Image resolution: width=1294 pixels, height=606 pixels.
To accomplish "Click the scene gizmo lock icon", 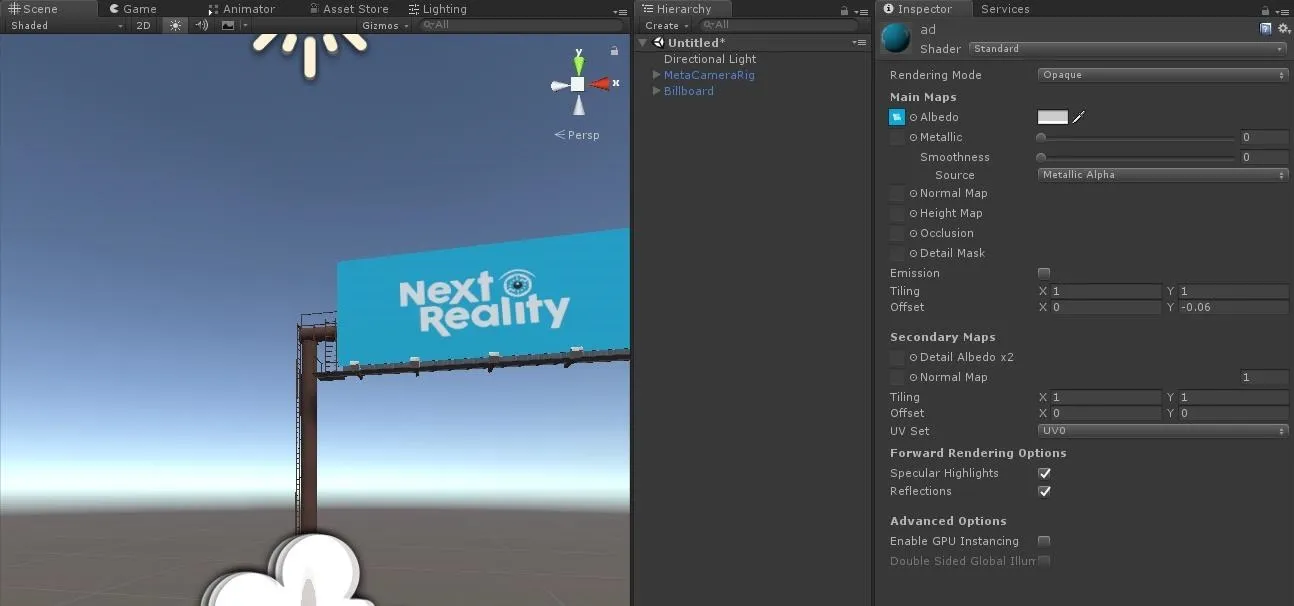I will tap(614, 51).
